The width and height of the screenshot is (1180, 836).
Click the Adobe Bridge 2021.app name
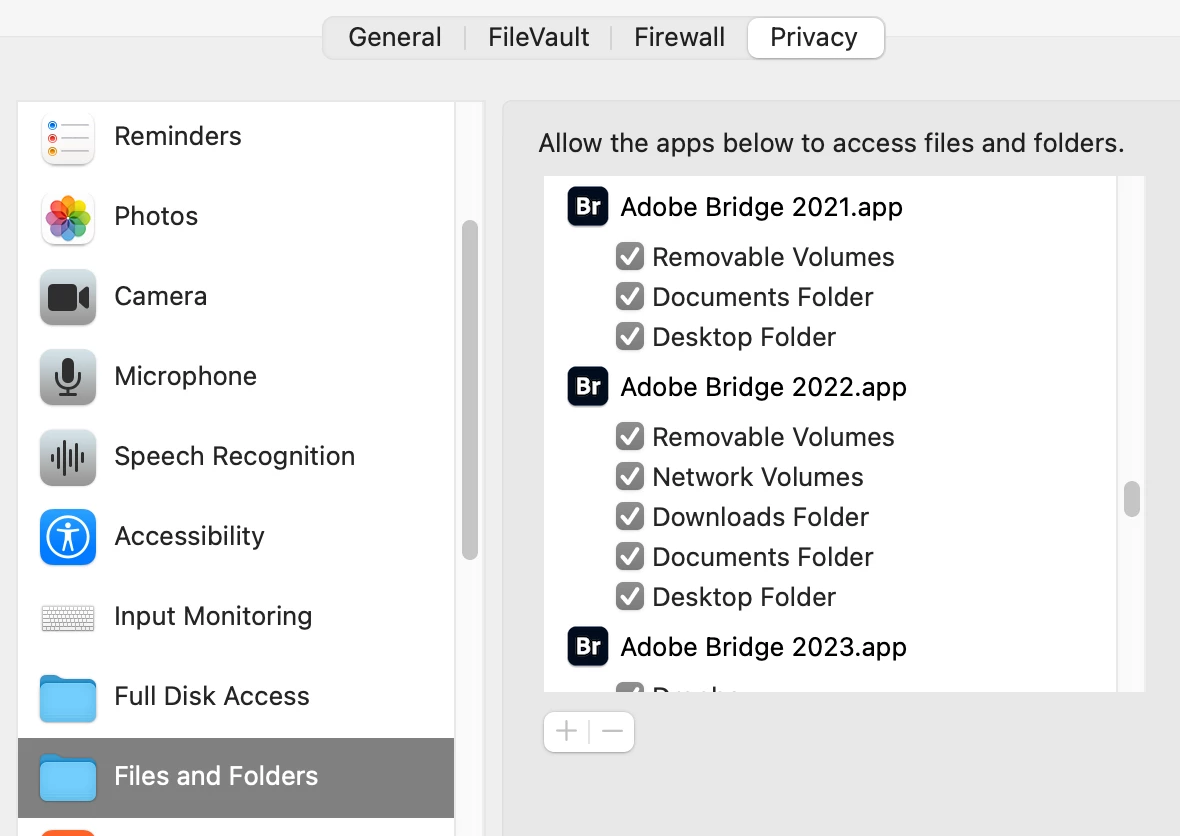(761, 207)
